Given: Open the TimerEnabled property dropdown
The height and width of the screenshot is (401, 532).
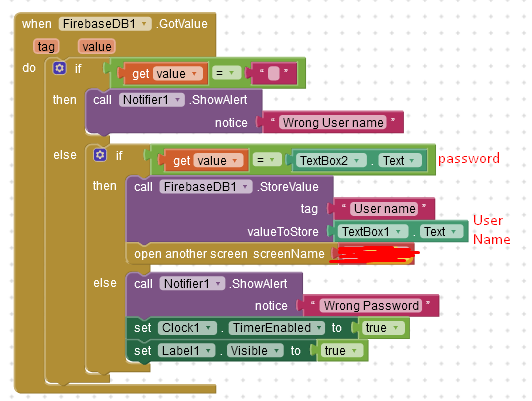Looking at the screenshot, I should pyautogui.click(x=277, y=328).
